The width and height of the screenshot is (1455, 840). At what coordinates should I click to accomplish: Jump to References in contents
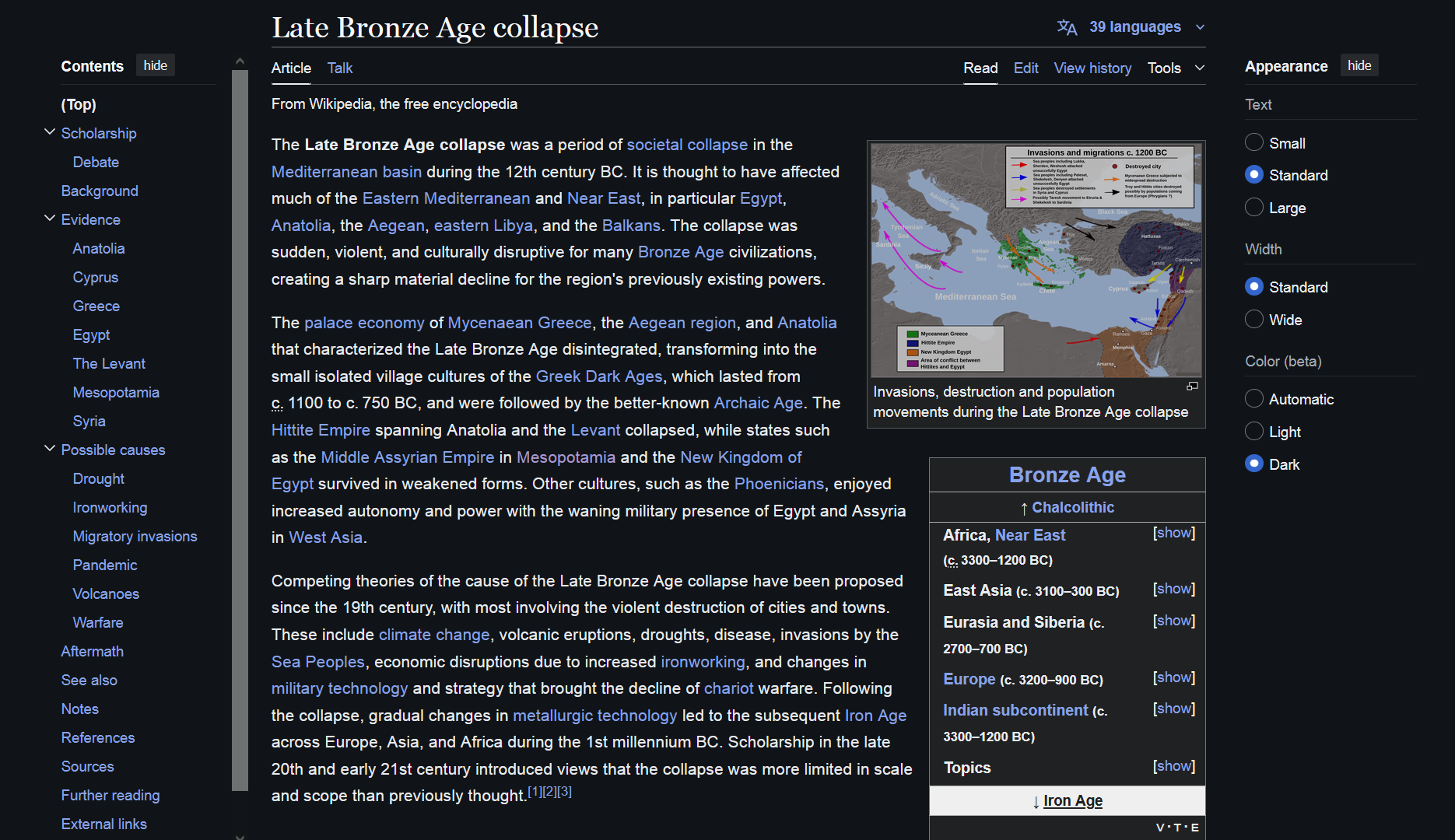98,737
